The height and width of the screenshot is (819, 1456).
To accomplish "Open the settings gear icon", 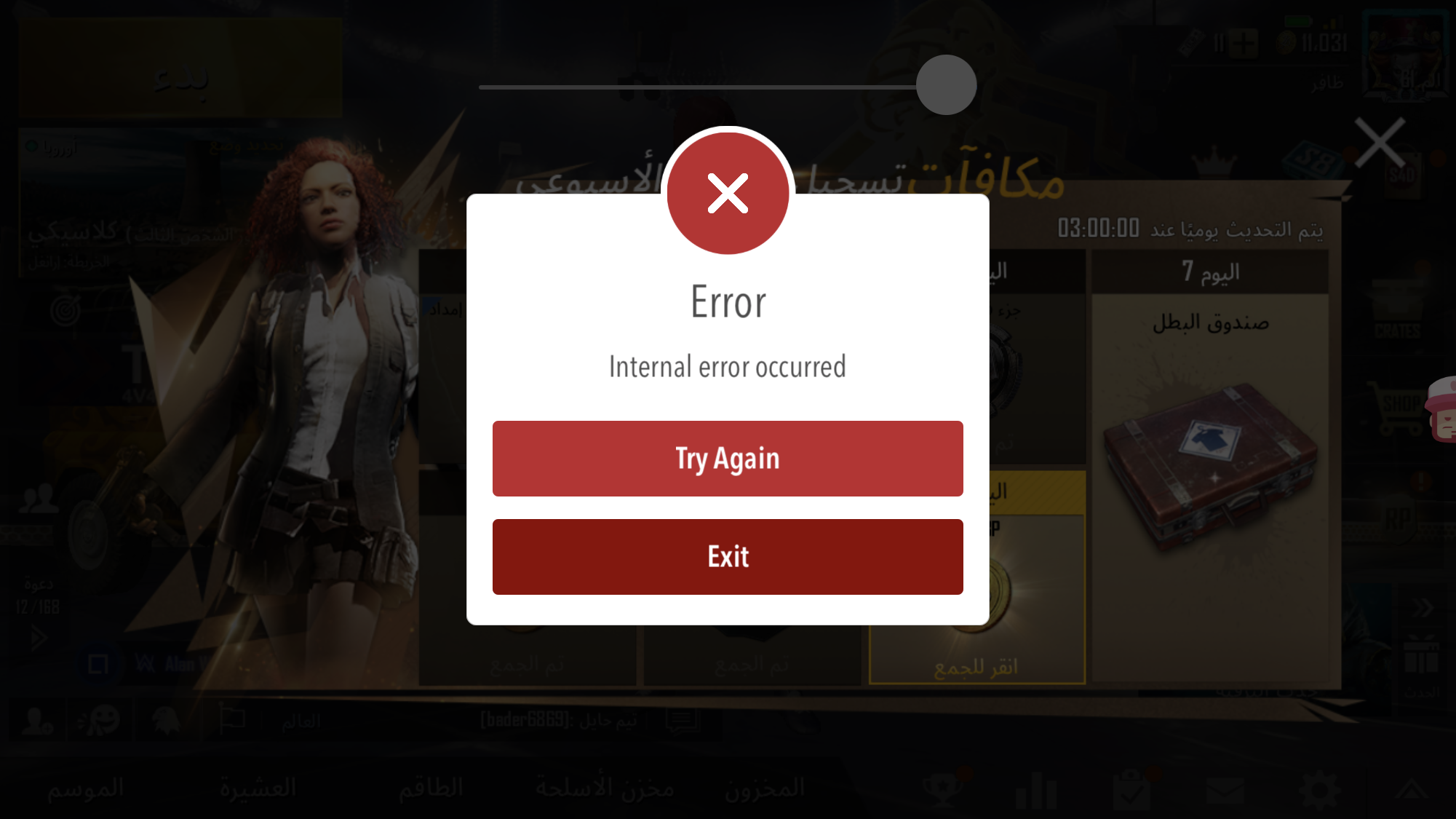I will pyautogui.click(x=1320, y=791).
